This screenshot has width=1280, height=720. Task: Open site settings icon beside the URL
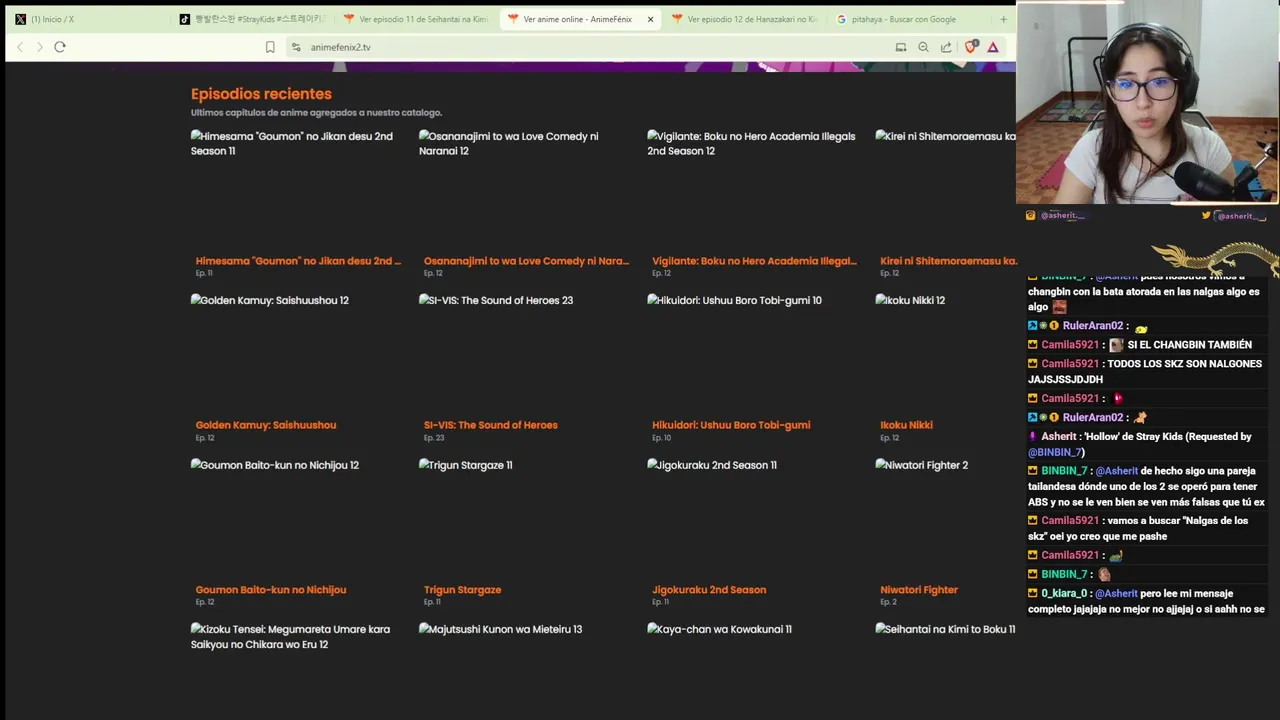point(295,47)
